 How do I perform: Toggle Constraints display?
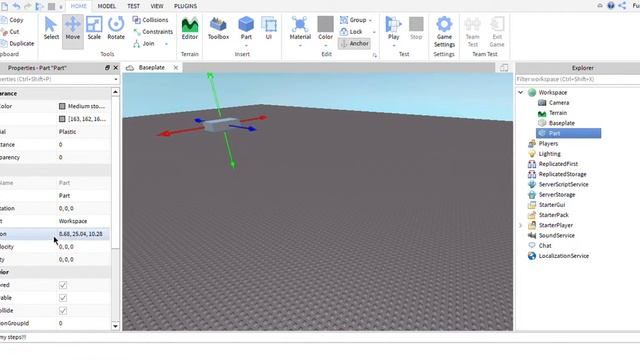(x=153, y=31)
